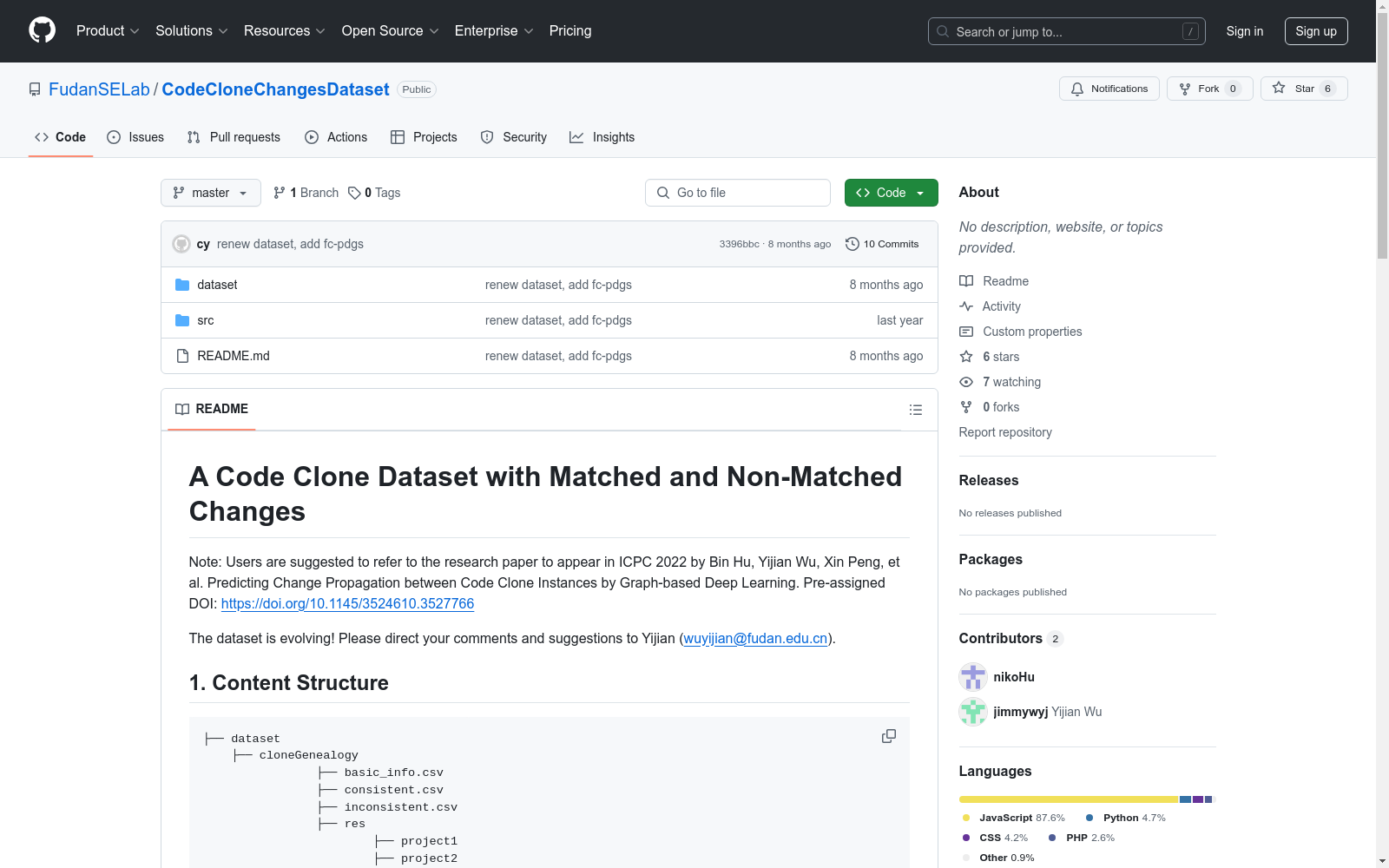
Task: Click the README book icon in tab
Action: pos(182,409)
